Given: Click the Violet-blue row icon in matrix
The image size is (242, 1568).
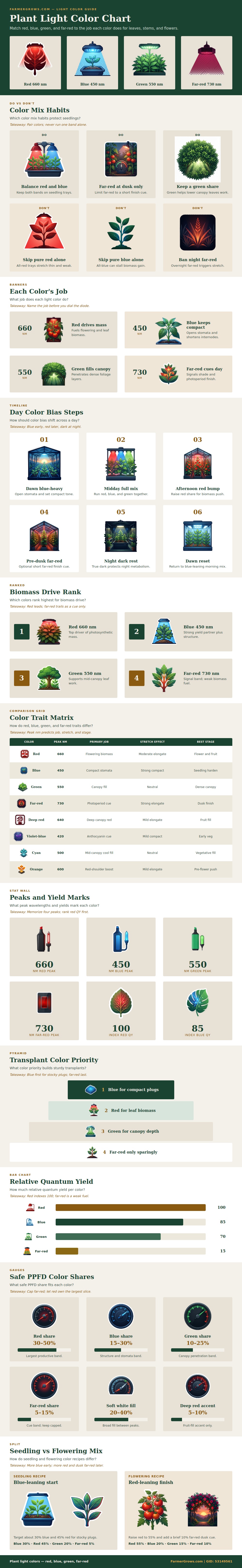Looking at the screenshot, I should (18, 836).
